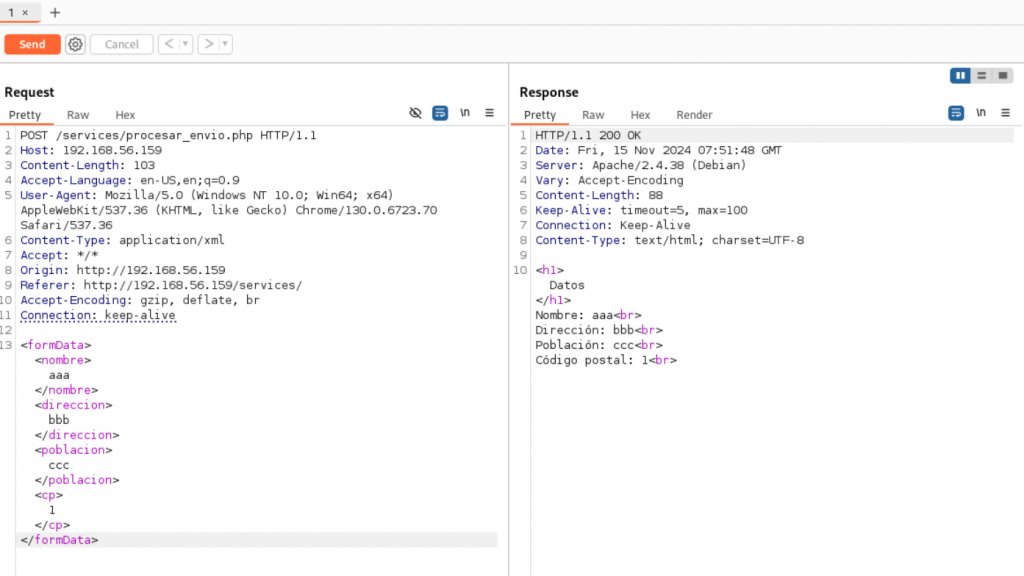
Task: Click the orange Send button
Action: click(32, 44)
